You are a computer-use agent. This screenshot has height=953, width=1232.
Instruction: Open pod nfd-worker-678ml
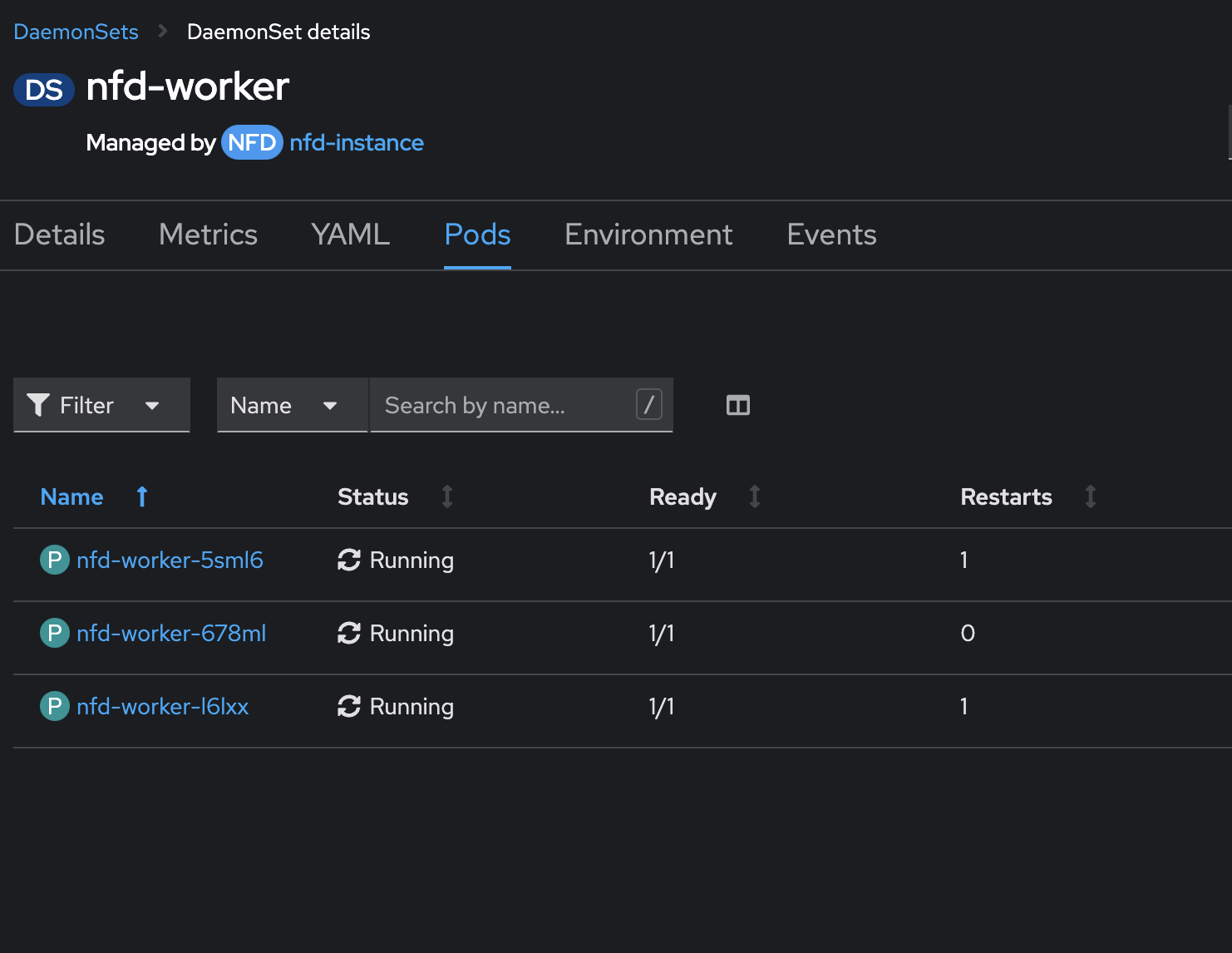171,633
